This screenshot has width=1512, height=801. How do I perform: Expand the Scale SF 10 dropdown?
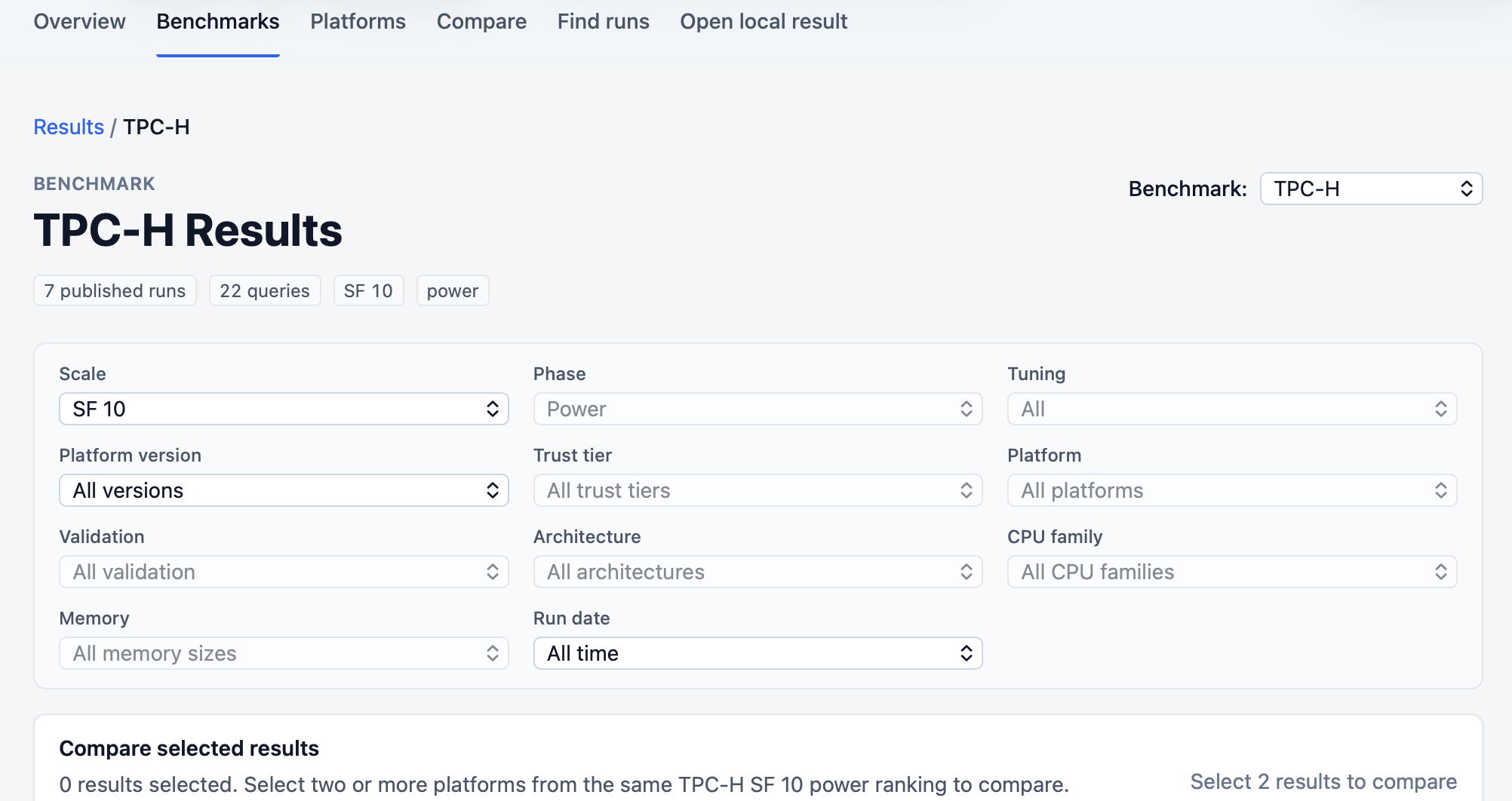284,409
